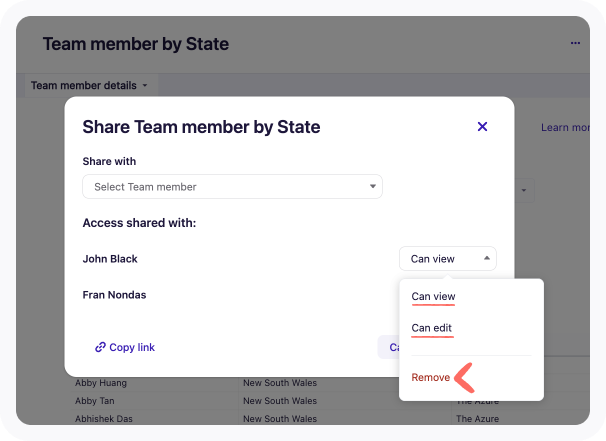Select the Abhishek Das table cell
The width and height of the screenshot is (606, 441).
pyautogui.click(x=104, y=419)
